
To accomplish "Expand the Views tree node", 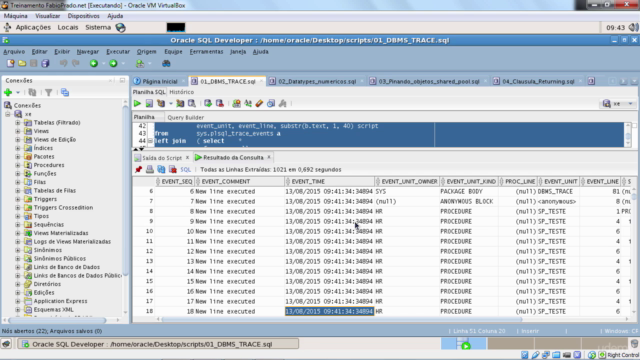I will 18,131.
